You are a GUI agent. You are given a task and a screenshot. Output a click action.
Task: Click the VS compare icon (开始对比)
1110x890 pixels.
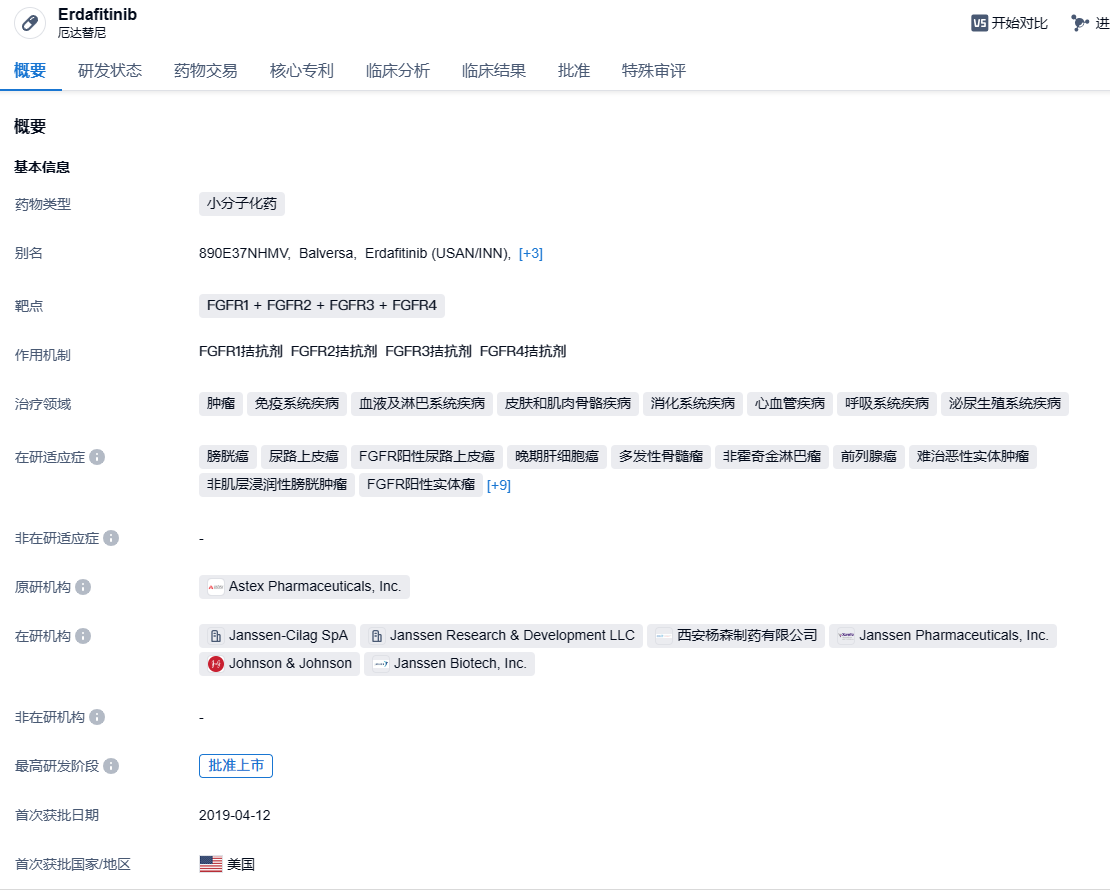[979, 23]
